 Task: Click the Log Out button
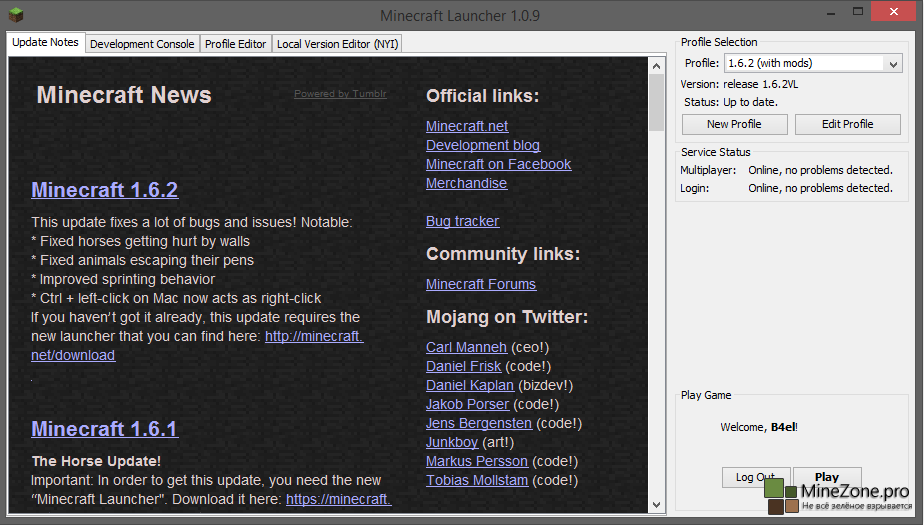[756, 477]
